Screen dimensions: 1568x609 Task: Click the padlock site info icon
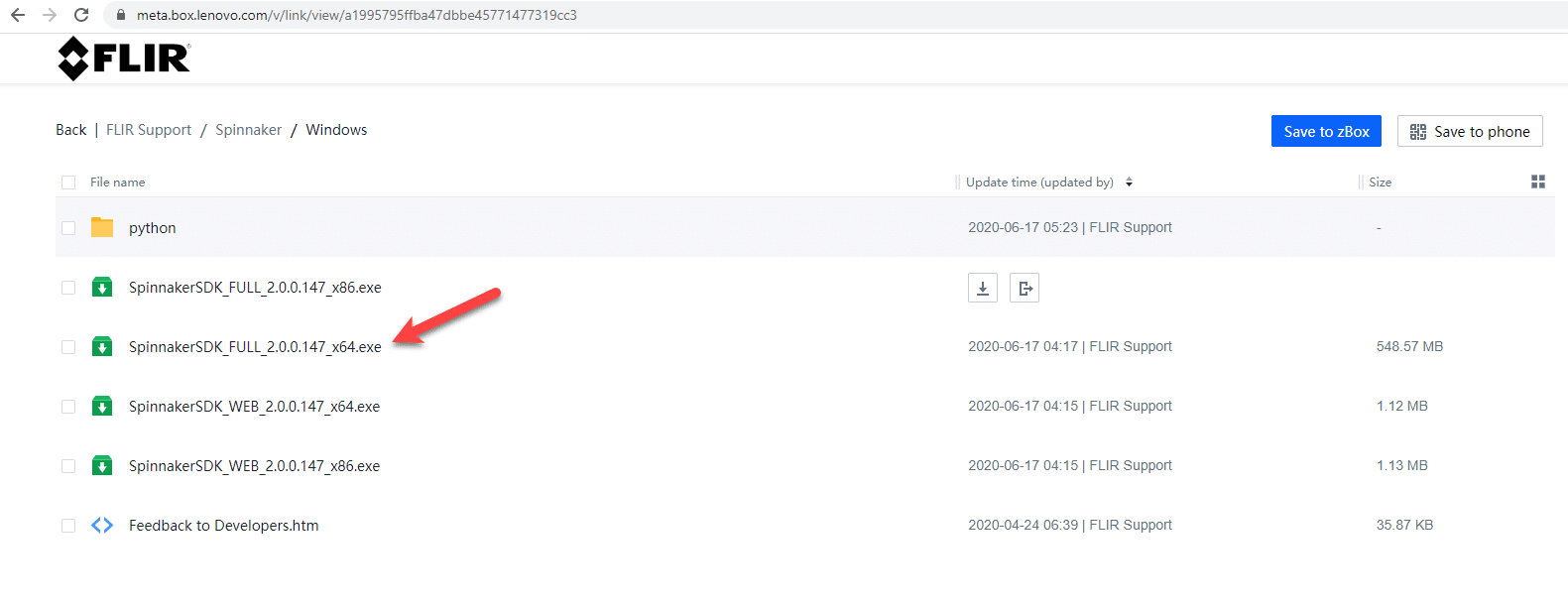coord(121,15)
